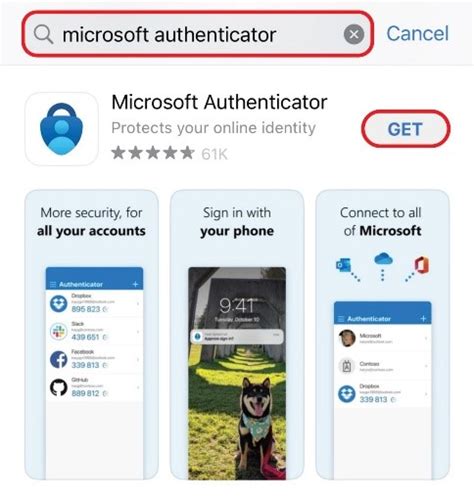Open the 'More security, for all your accounts' screenshot
This screenshot has height=499, width=474.
tap(91, 335)
